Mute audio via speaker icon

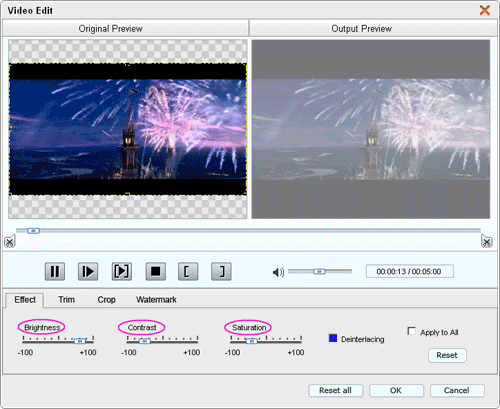coord(278,272)
